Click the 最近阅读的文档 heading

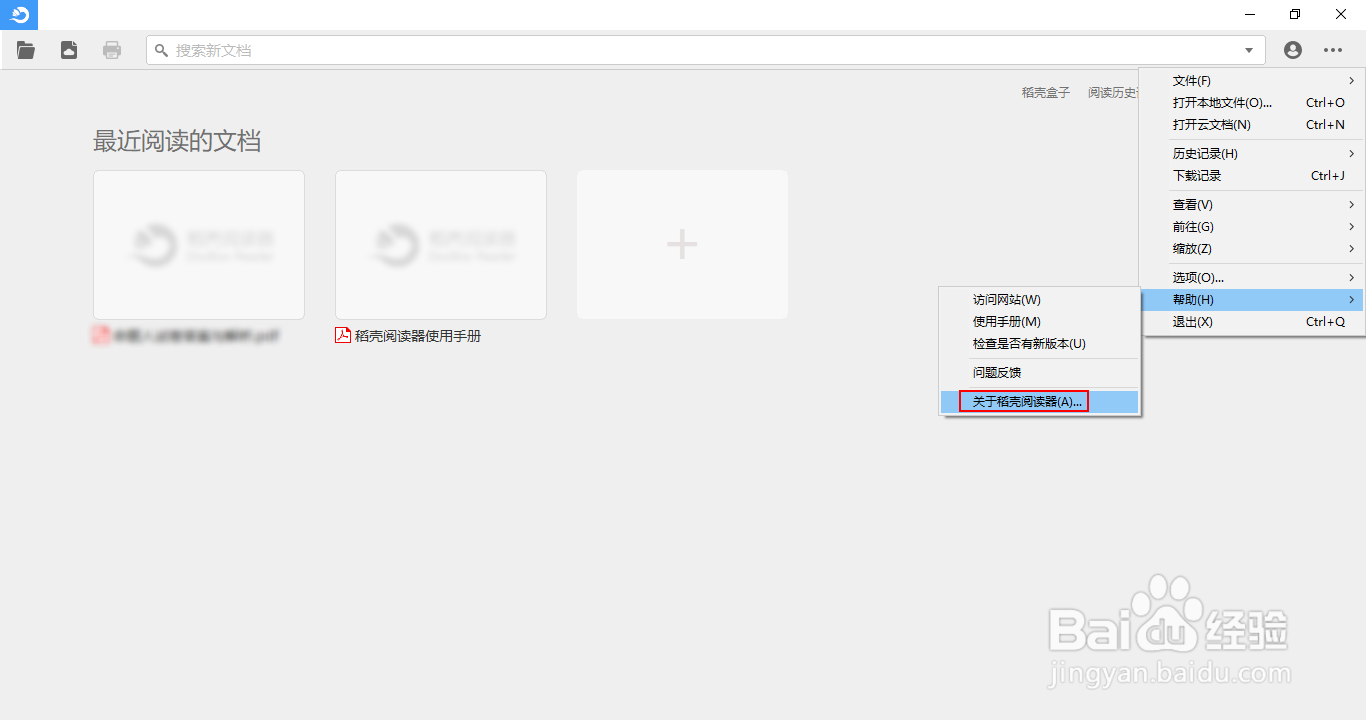pyautogui.click(x=177, y=141)
